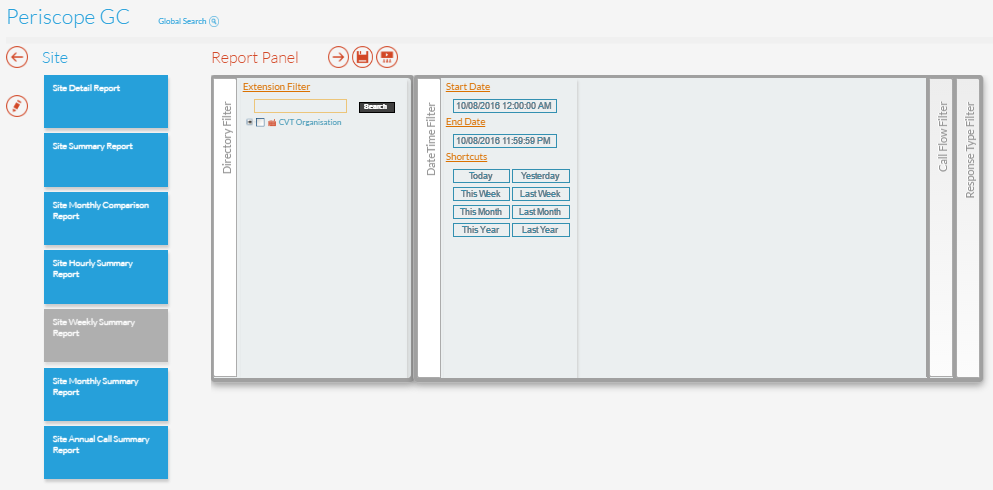Open the Response Type Filter tab
This screenshot has height=490, width=993.
coord(969,228)
